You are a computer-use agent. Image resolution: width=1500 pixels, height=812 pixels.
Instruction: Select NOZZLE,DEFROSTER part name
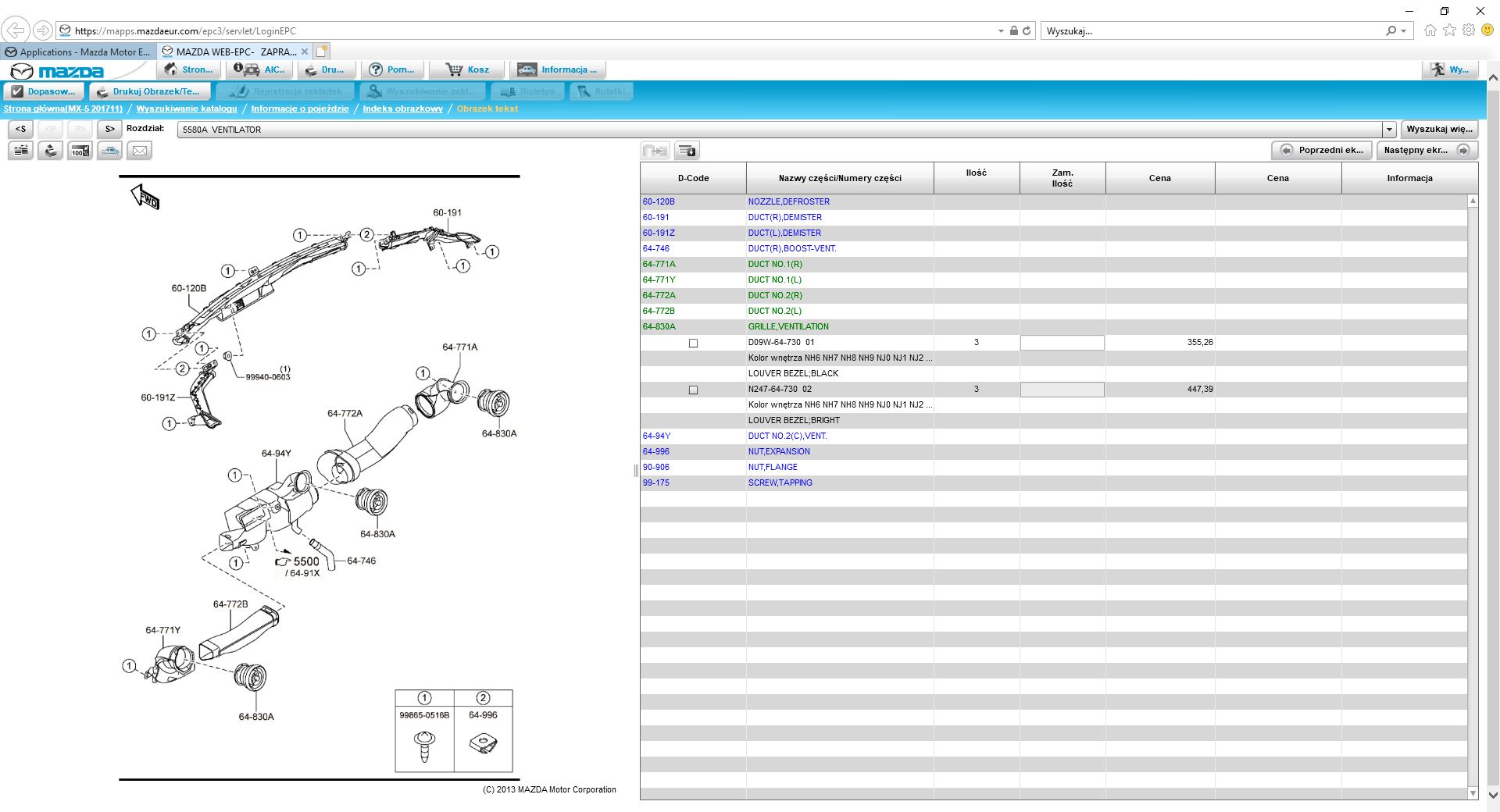coord(788,201)
